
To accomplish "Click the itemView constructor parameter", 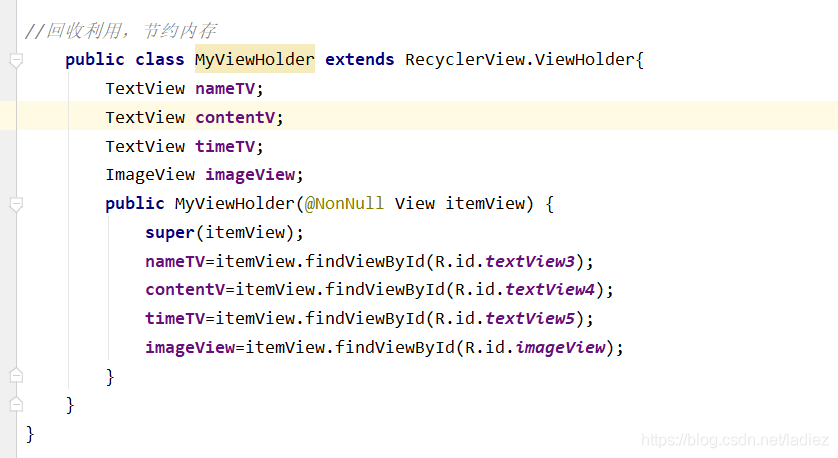I will (x=485, y=204).
